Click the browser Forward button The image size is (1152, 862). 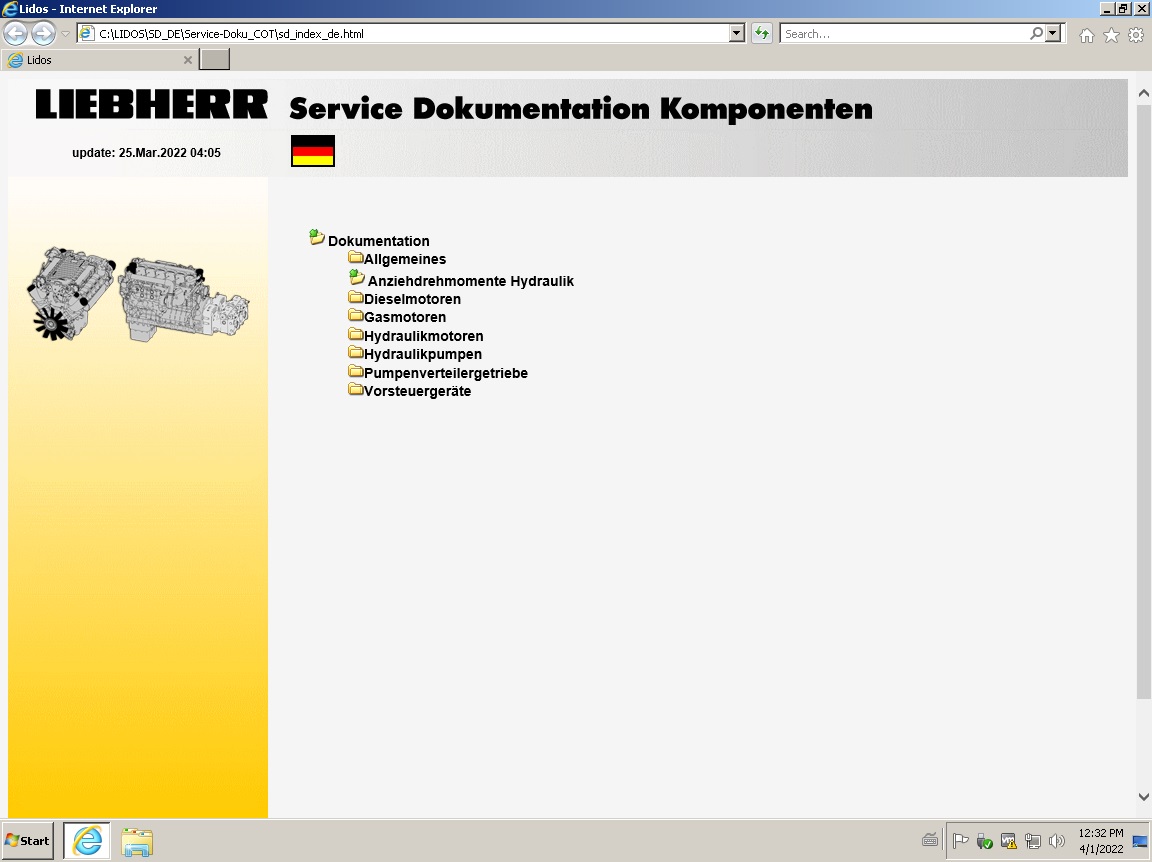click(x=43, y=34)
